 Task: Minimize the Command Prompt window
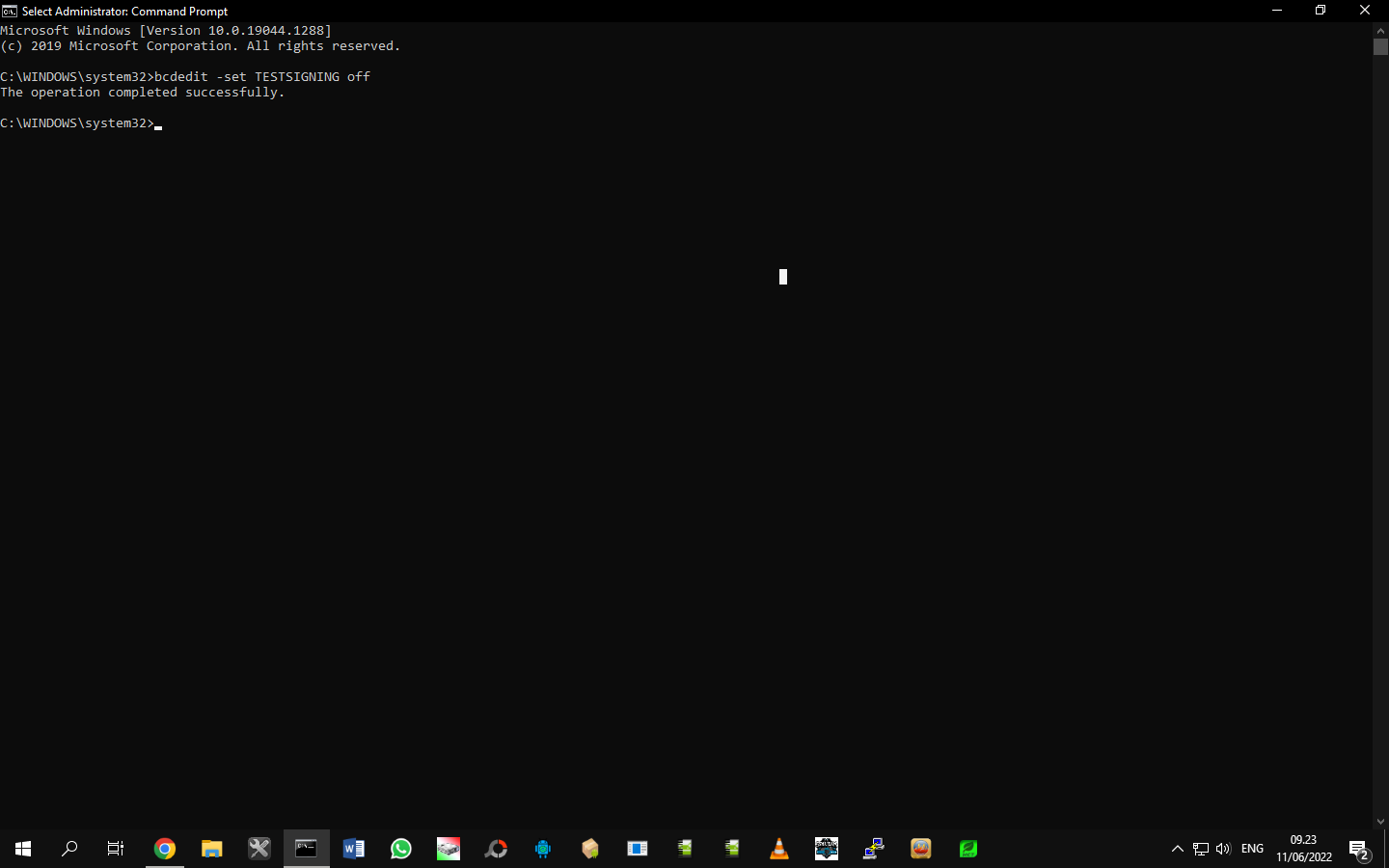click(x=1277, y=11)
